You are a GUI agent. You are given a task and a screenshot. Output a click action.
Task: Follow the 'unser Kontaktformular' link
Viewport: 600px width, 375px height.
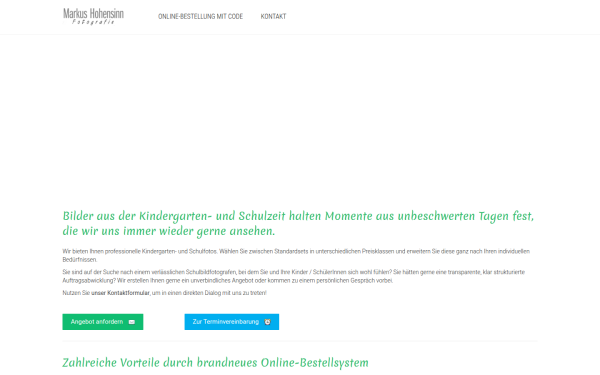[120, 293]
